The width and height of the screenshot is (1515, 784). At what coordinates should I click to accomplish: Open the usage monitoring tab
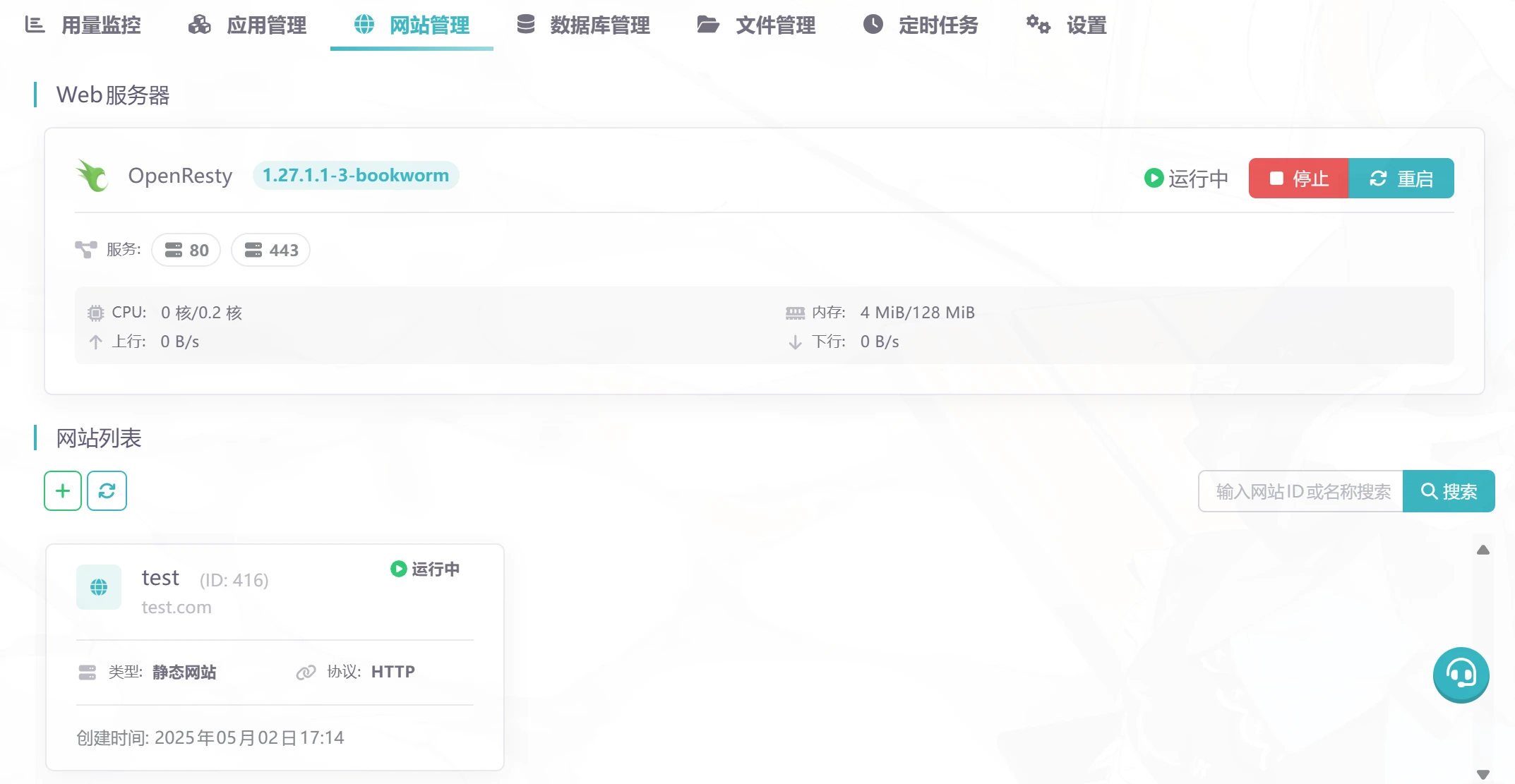[x=83, y=25]
